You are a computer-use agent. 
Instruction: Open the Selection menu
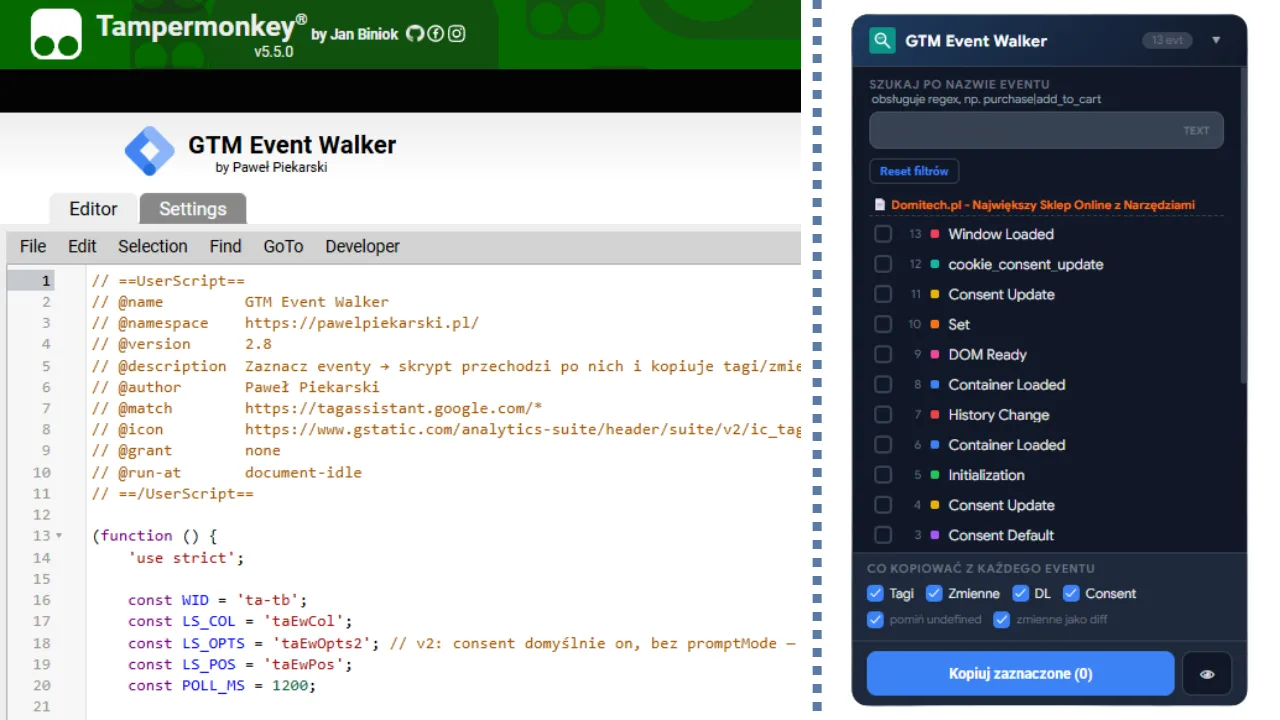point(152,246)
